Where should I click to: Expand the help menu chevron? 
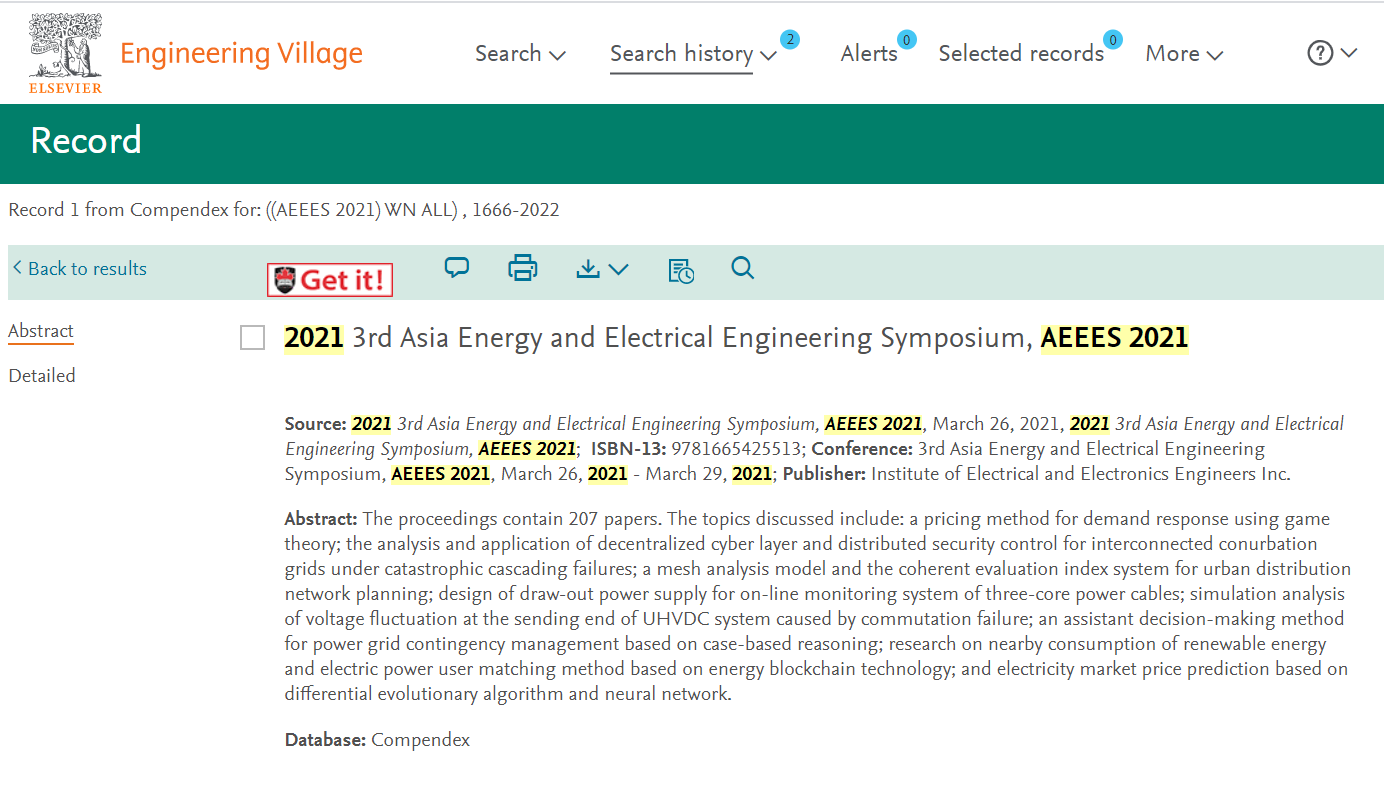coord(1348,53)
